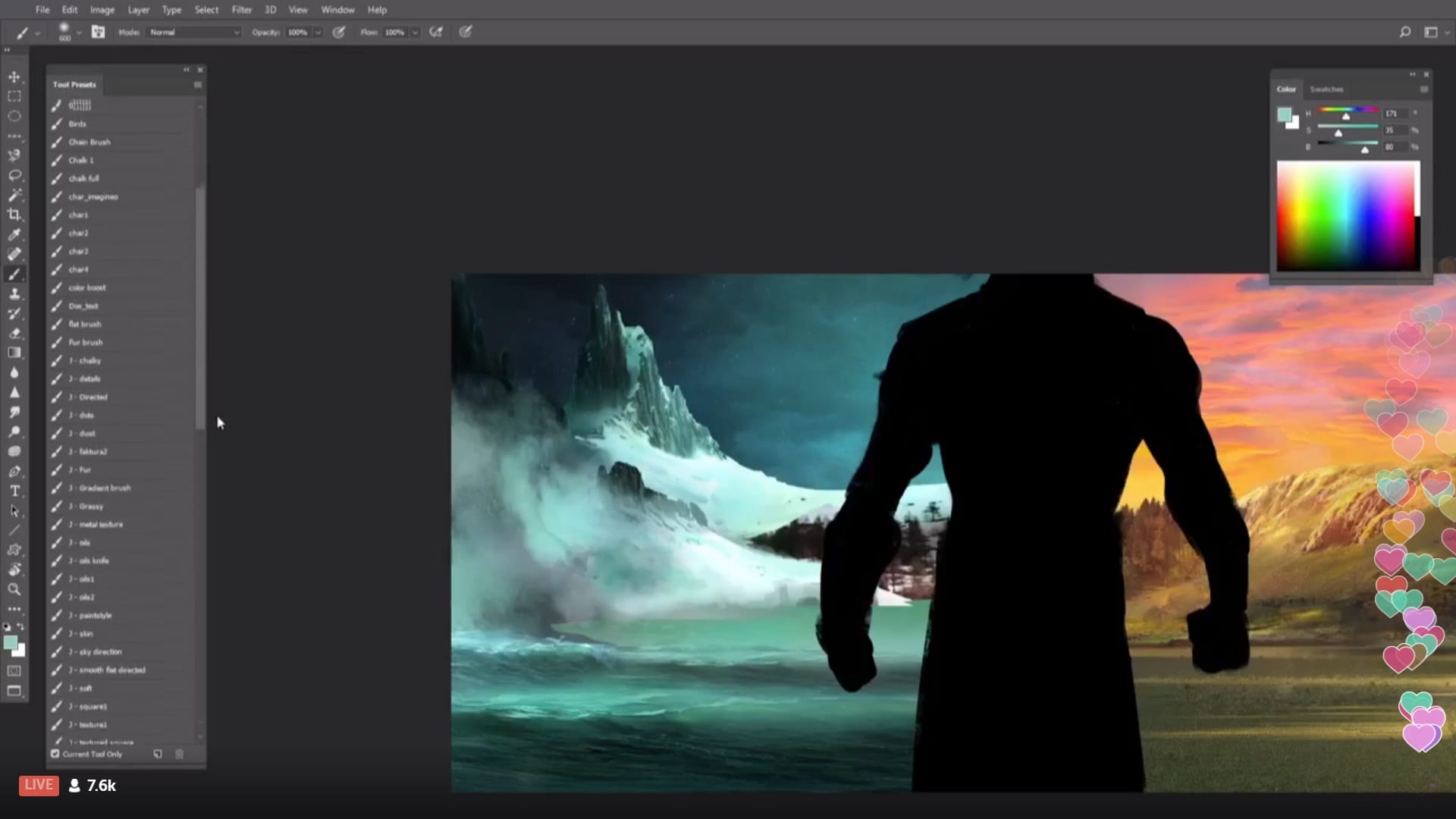Select the Move tool

coord(14,77)
